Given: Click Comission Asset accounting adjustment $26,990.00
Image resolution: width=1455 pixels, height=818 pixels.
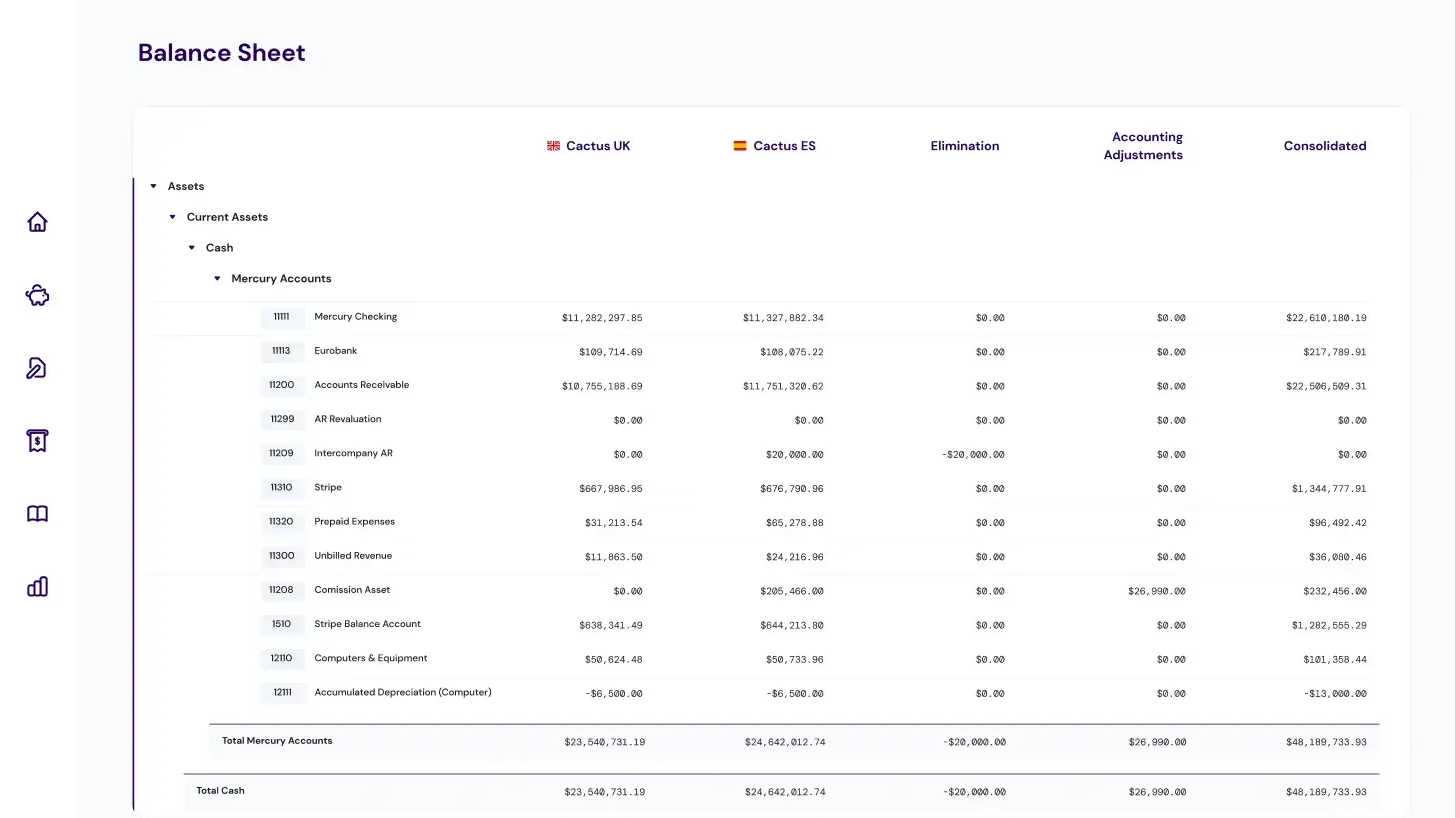Looking at the screenshot, I should (x=1156, y=592).
